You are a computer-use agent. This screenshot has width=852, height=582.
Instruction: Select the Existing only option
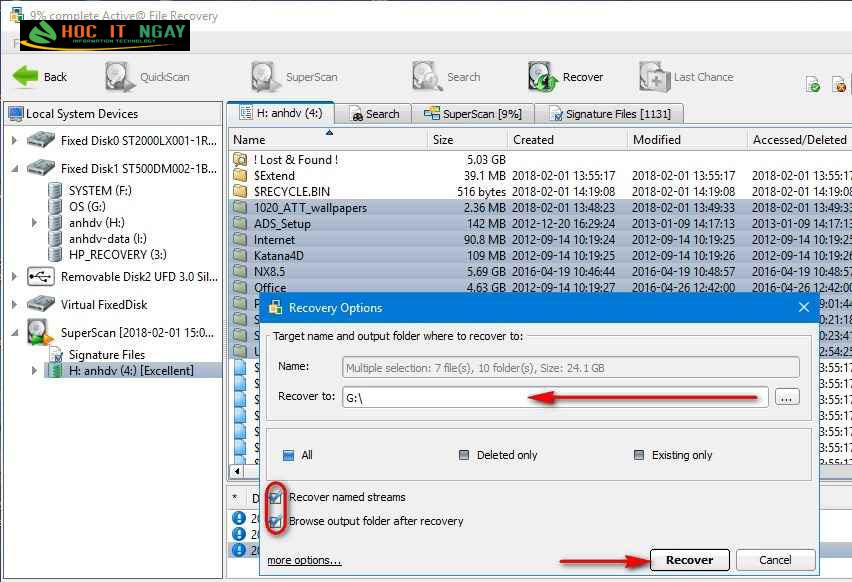pos(639,455)
